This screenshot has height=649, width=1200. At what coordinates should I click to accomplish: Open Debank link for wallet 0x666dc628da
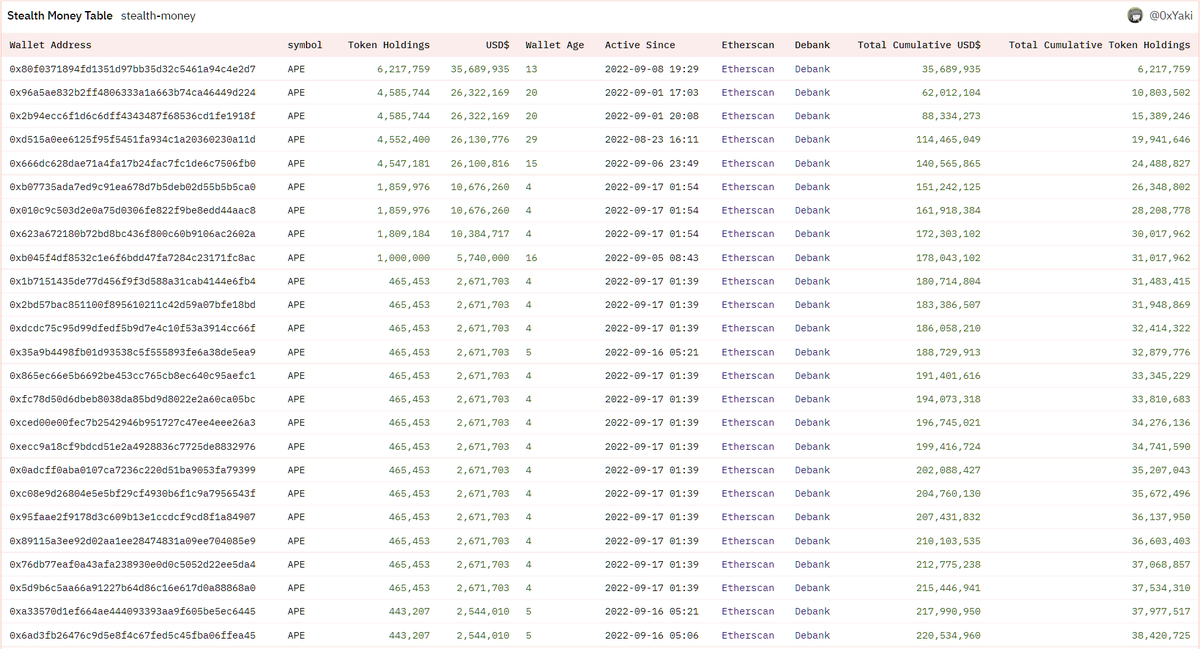coord(812,163)
